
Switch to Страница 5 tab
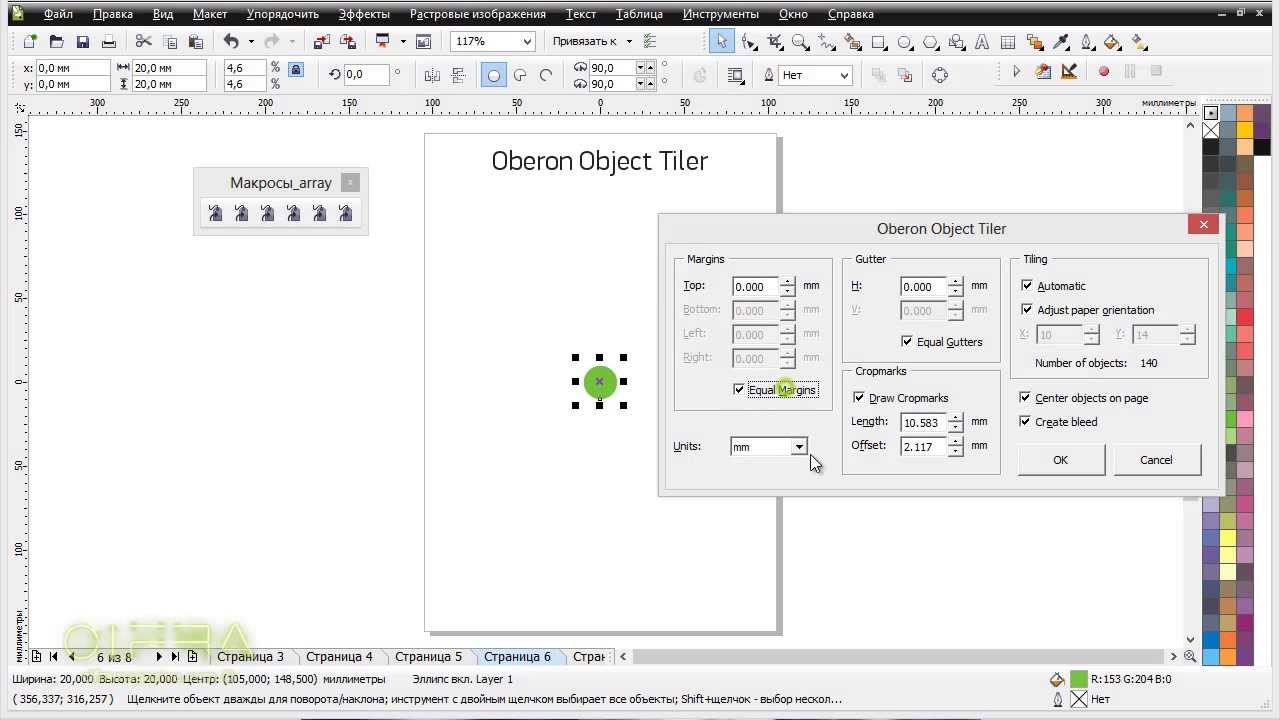click(x=428, y=657)
